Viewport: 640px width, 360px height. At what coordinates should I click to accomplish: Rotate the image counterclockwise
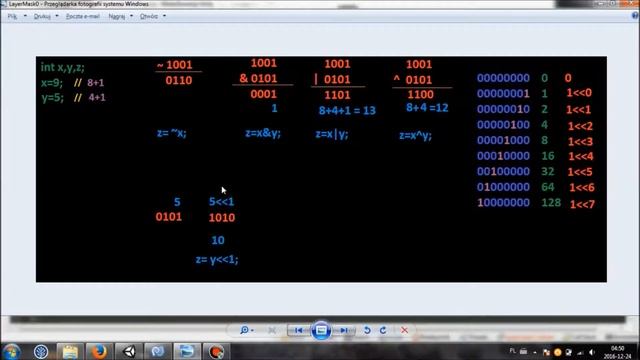point(367,330)
